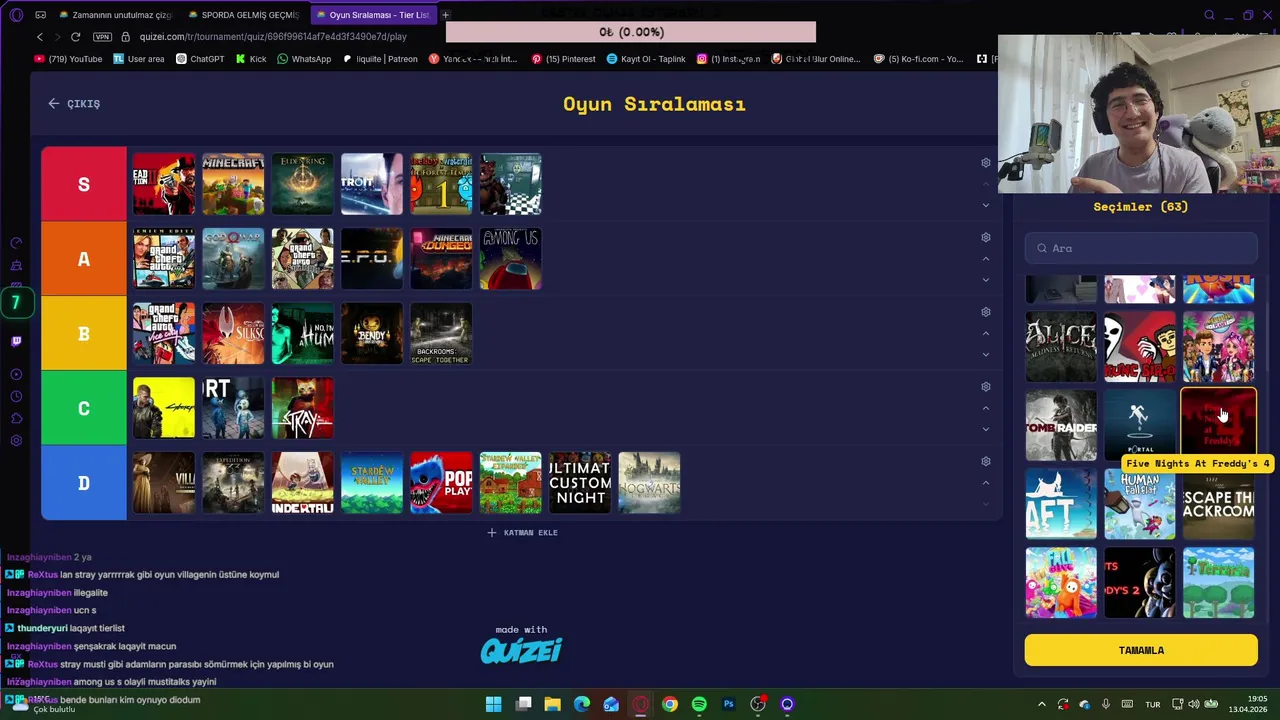Open YouTube bookmark
Screen dimensions: 1280x720
coord(68,59)
